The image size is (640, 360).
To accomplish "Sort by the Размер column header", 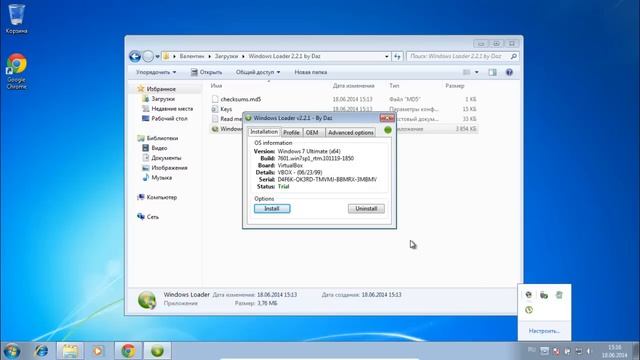I will 455,86.
